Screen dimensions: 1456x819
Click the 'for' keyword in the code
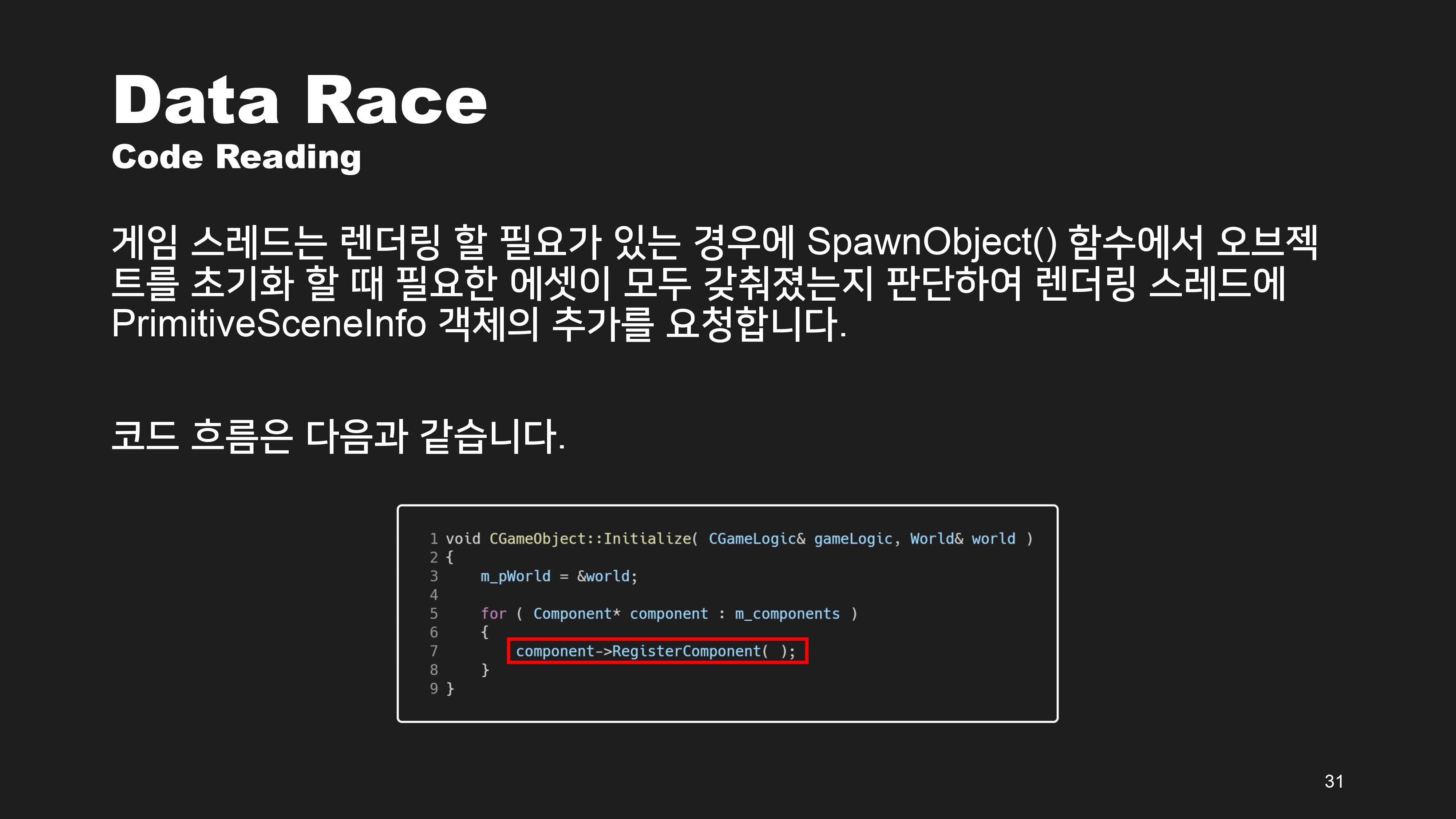click(494, 613)
